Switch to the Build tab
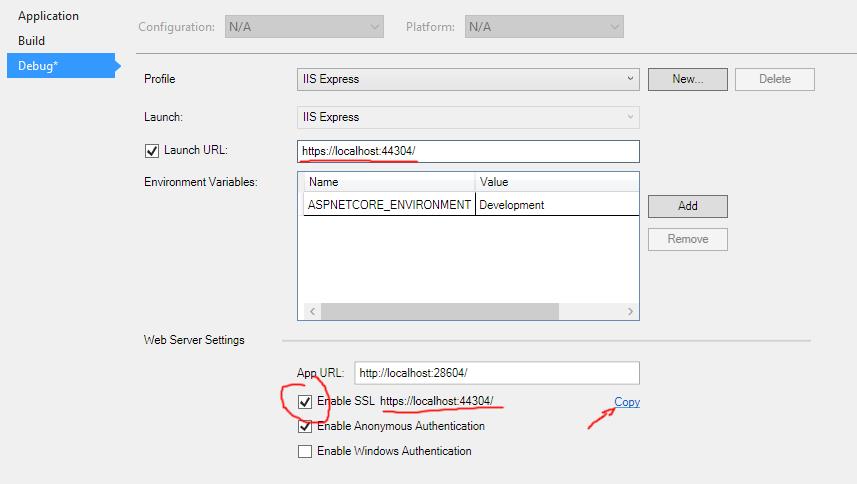857x484 pixels. pyautogui.click(x=32, y=41)
